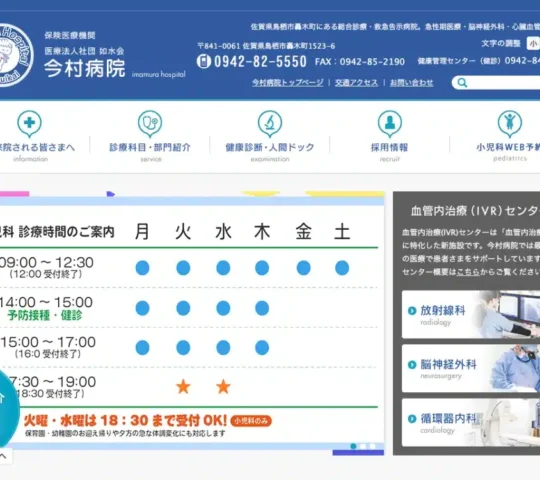
Task: Click the arrow icon beside 放射線科
Action: point(412,311)
